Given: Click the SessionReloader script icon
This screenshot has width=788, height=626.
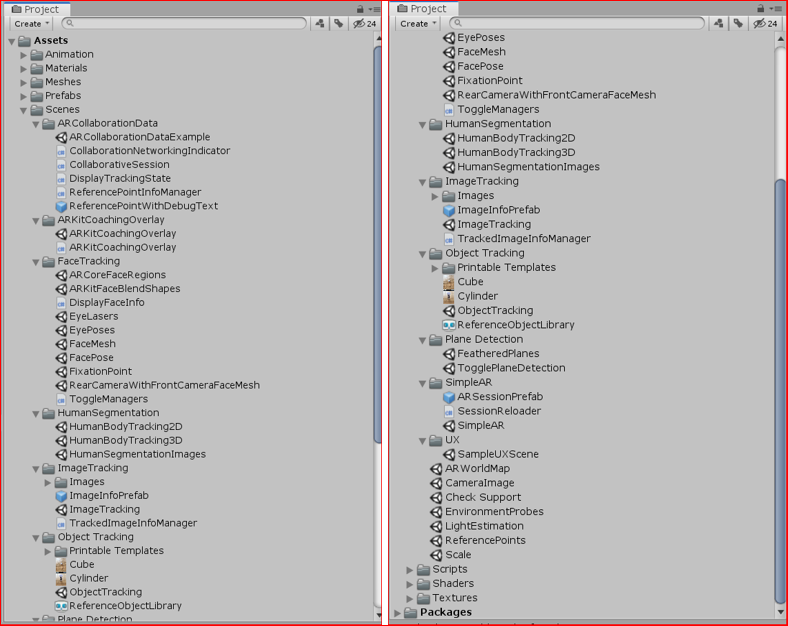Looking at the screenshot, I should pos(449,411).
